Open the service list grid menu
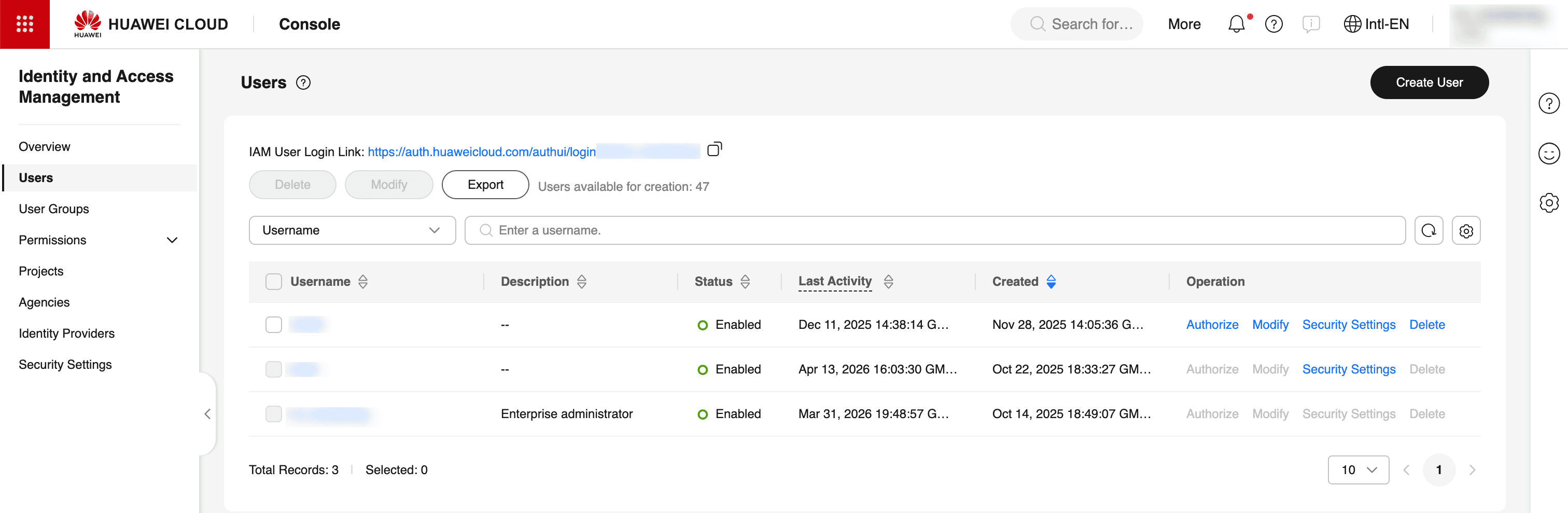The width and height of the screenshot is (1568, 513). coord(24,24)
